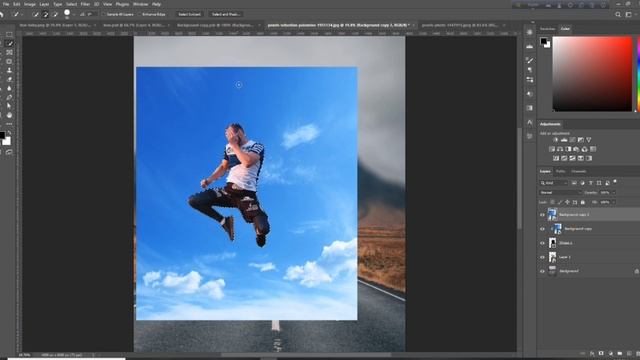
Task: Click the Subtract from Selection mode icon
Action: click(x=55, y=14)
